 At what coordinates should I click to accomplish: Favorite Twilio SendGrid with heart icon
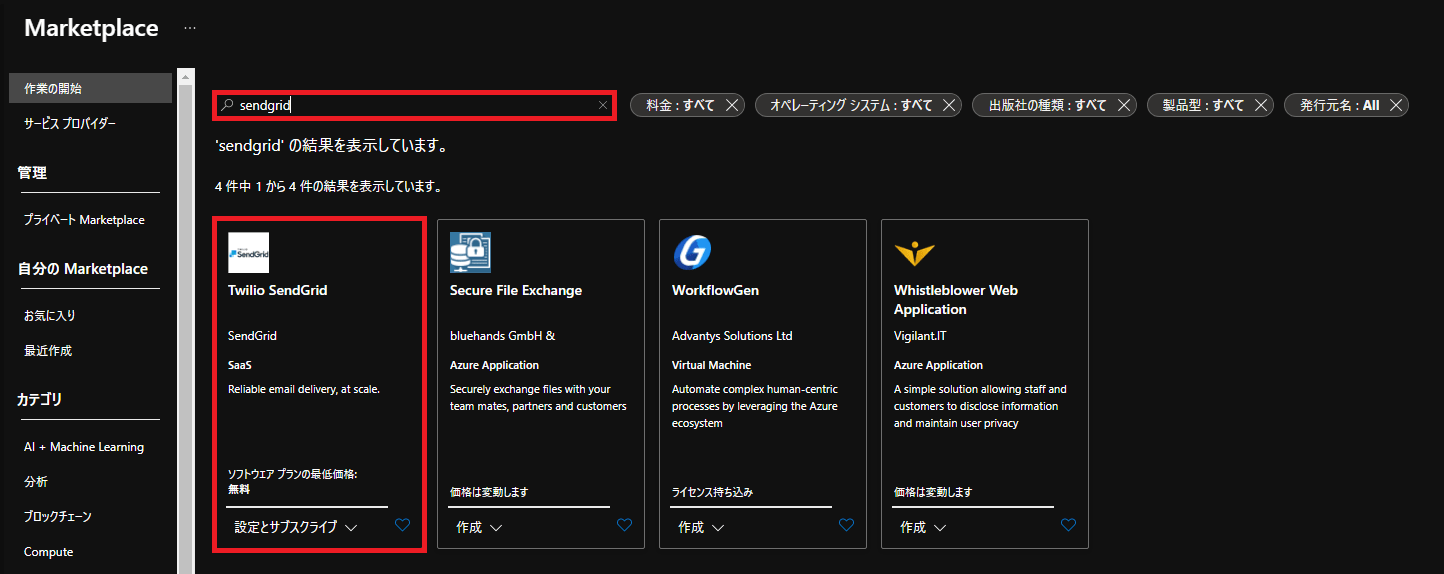point(402,525)
